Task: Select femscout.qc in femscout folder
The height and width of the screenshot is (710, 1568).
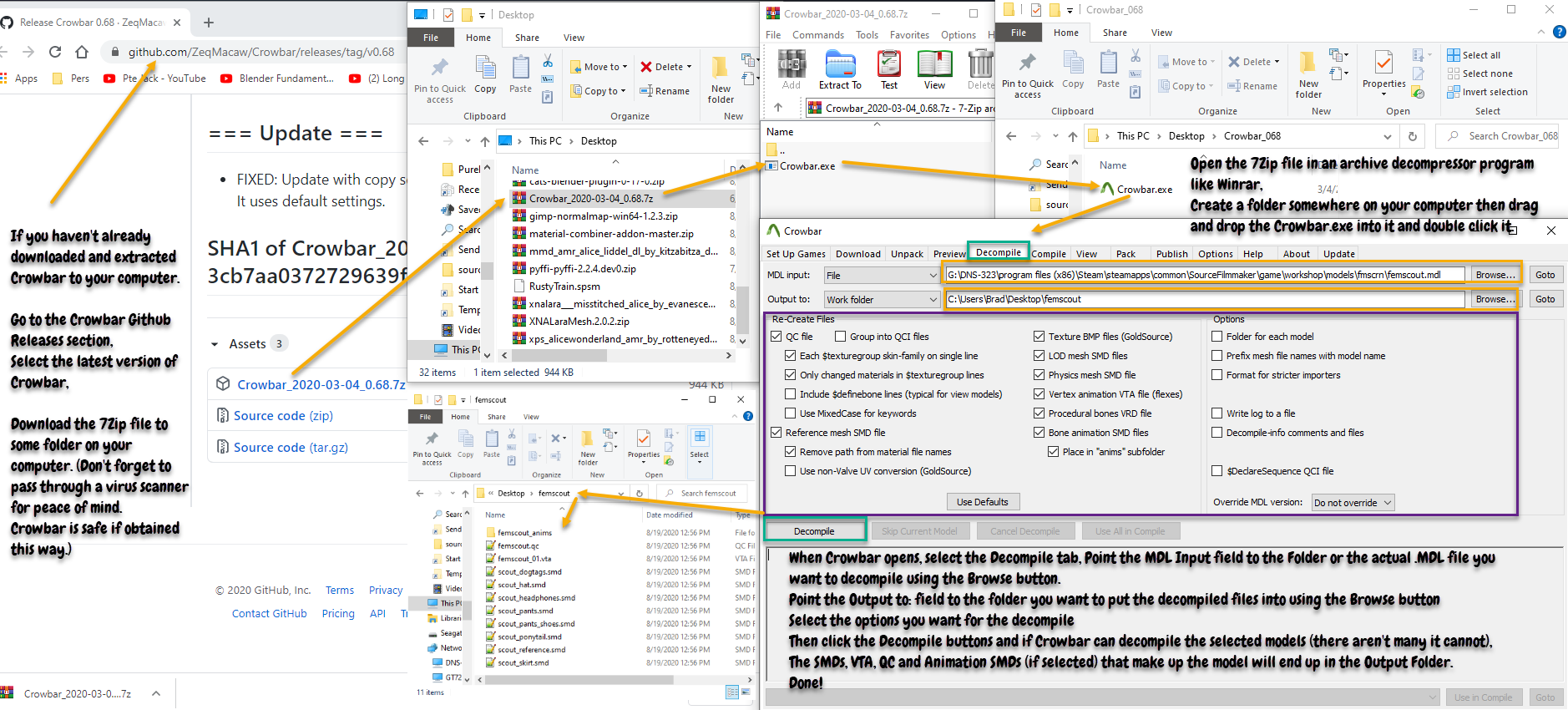Action: click(x=518, y=545)
